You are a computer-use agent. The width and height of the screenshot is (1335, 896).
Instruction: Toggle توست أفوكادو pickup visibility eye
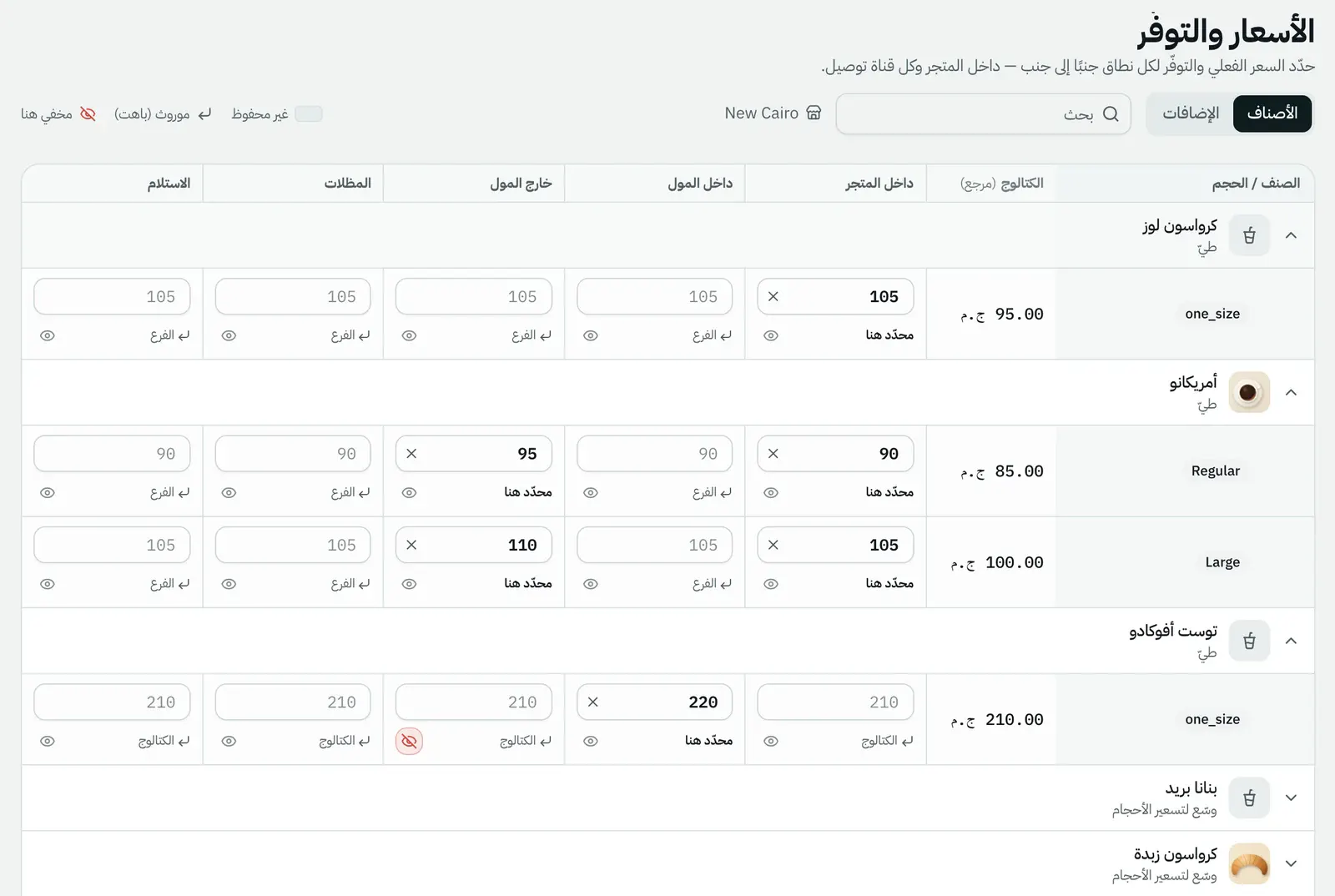pyautogui.click(x=48, y=741)
